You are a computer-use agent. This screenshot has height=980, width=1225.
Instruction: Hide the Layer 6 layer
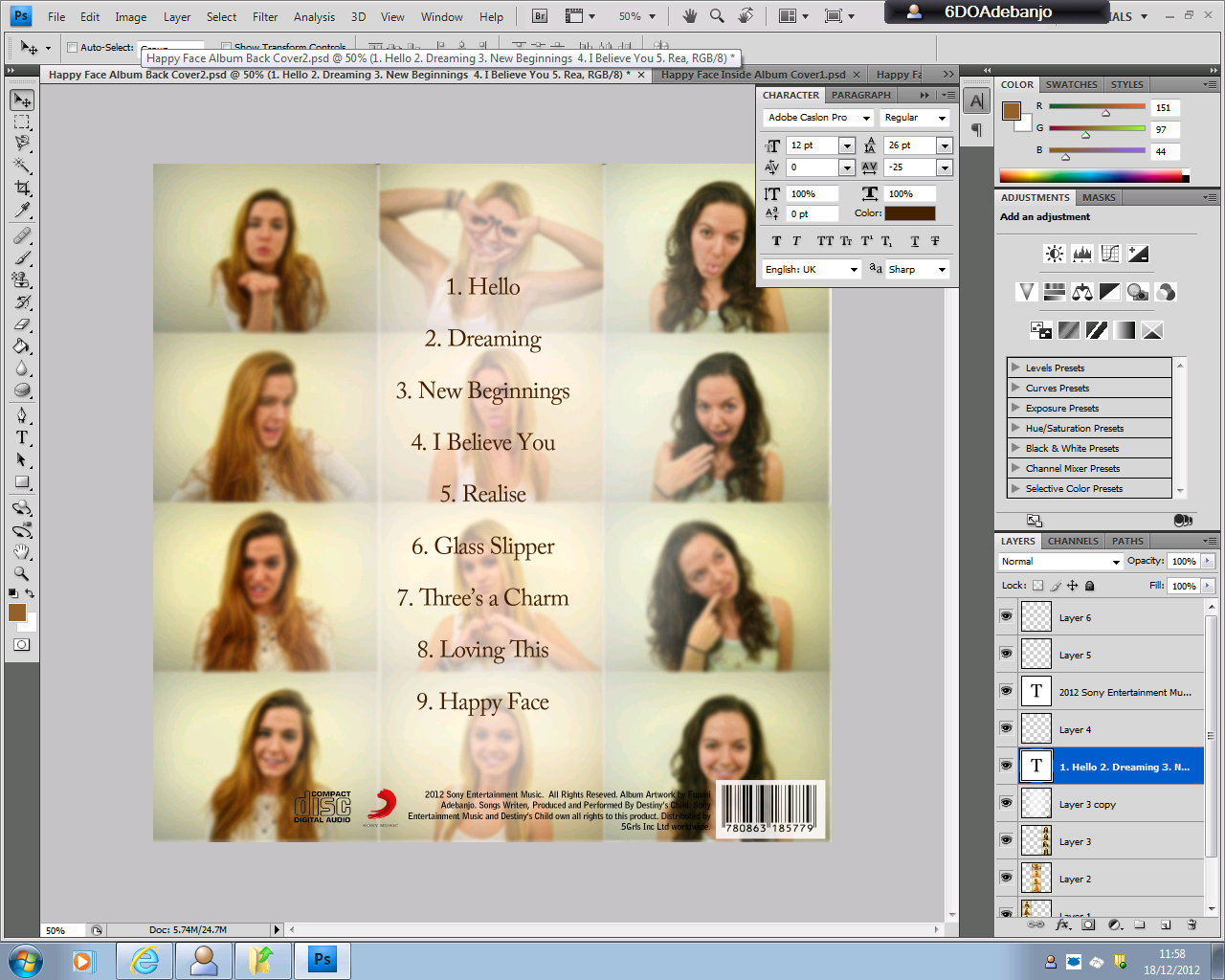(1006, 616)
